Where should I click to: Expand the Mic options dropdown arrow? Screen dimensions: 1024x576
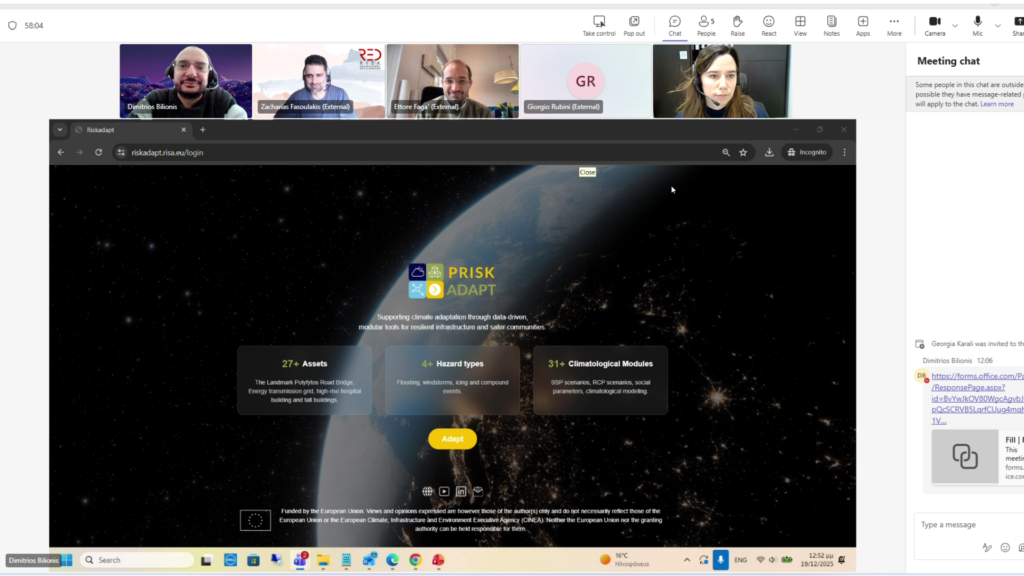click(x=997, y=25)
